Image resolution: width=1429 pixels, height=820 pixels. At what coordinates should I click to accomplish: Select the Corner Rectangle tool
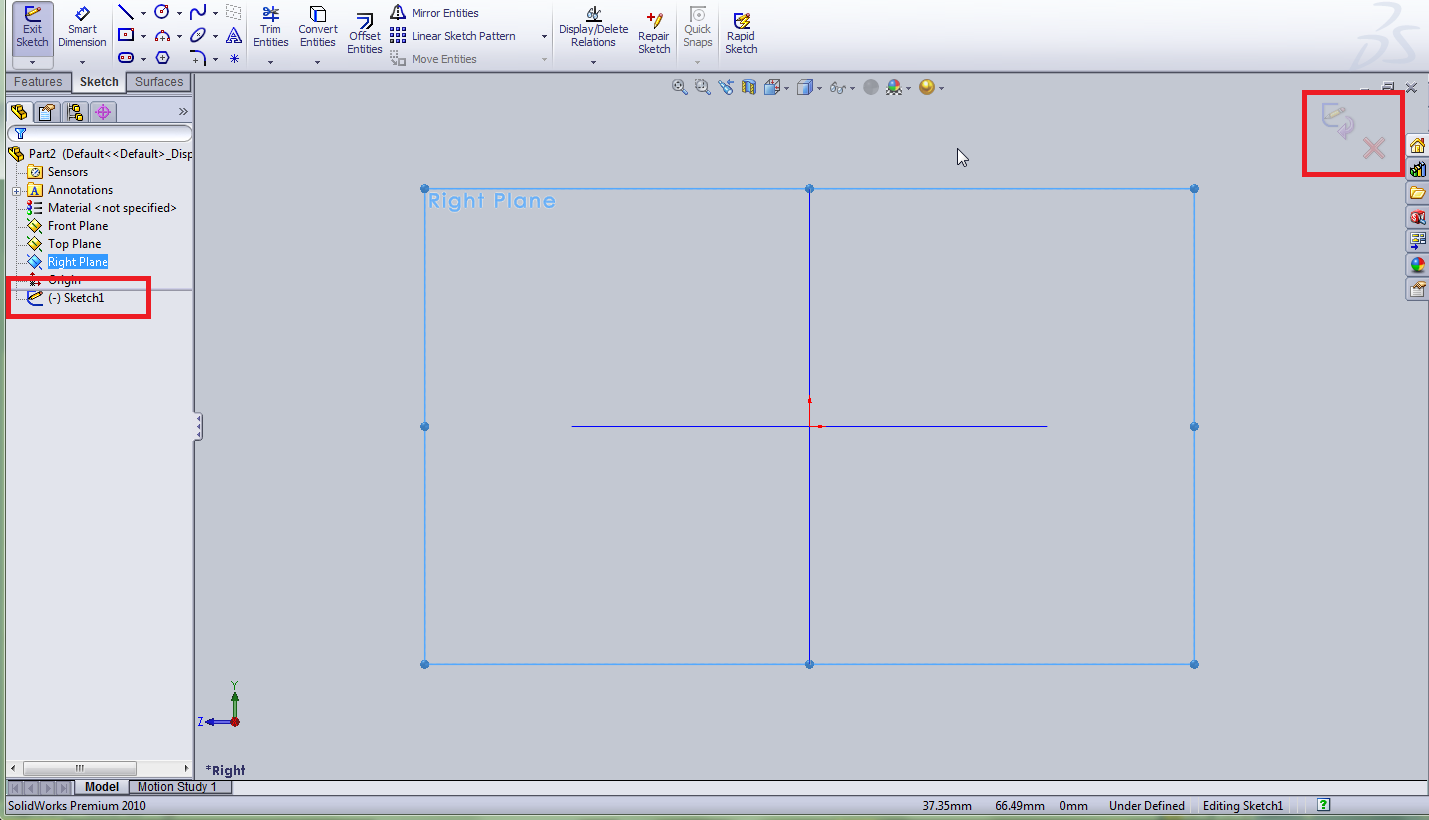[125, 35]
